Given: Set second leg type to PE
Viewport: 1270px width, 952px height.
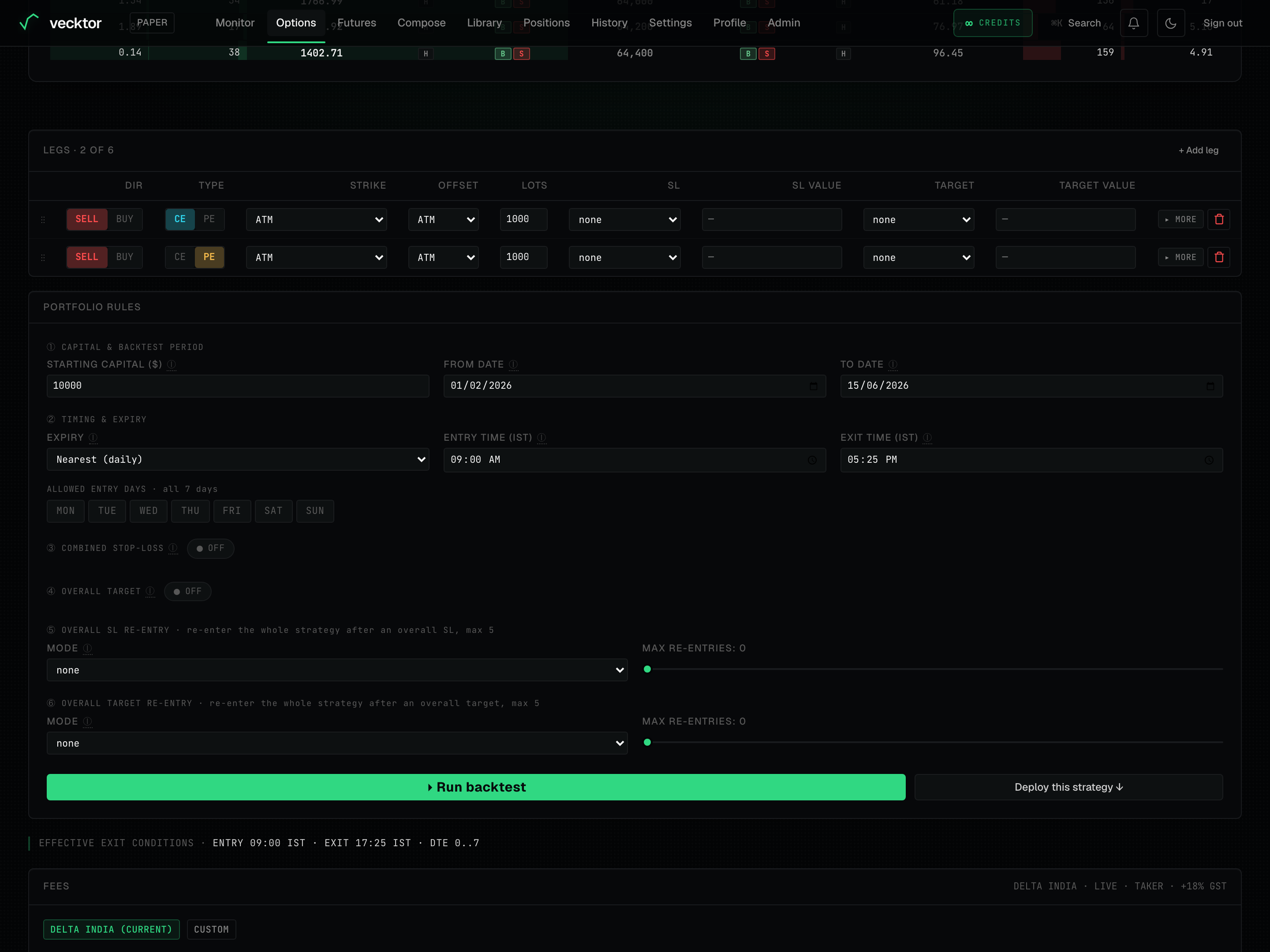Looking at the screenshot, I should point(209,257).
